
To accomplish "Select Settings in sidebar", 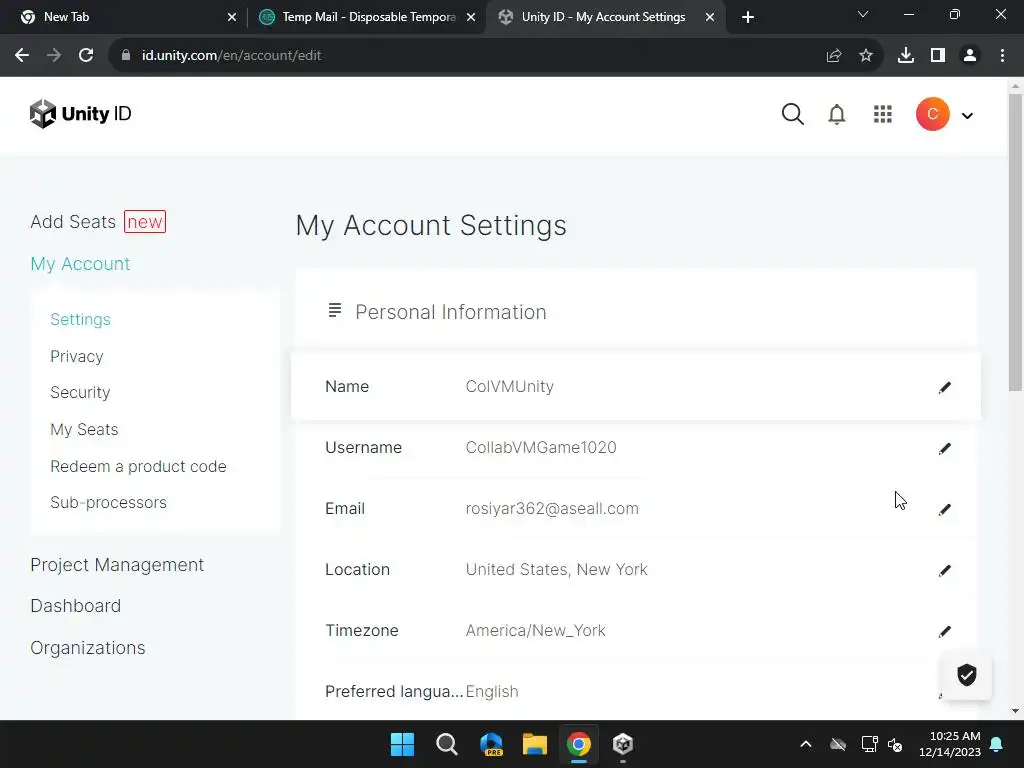I will pos(80,319).
